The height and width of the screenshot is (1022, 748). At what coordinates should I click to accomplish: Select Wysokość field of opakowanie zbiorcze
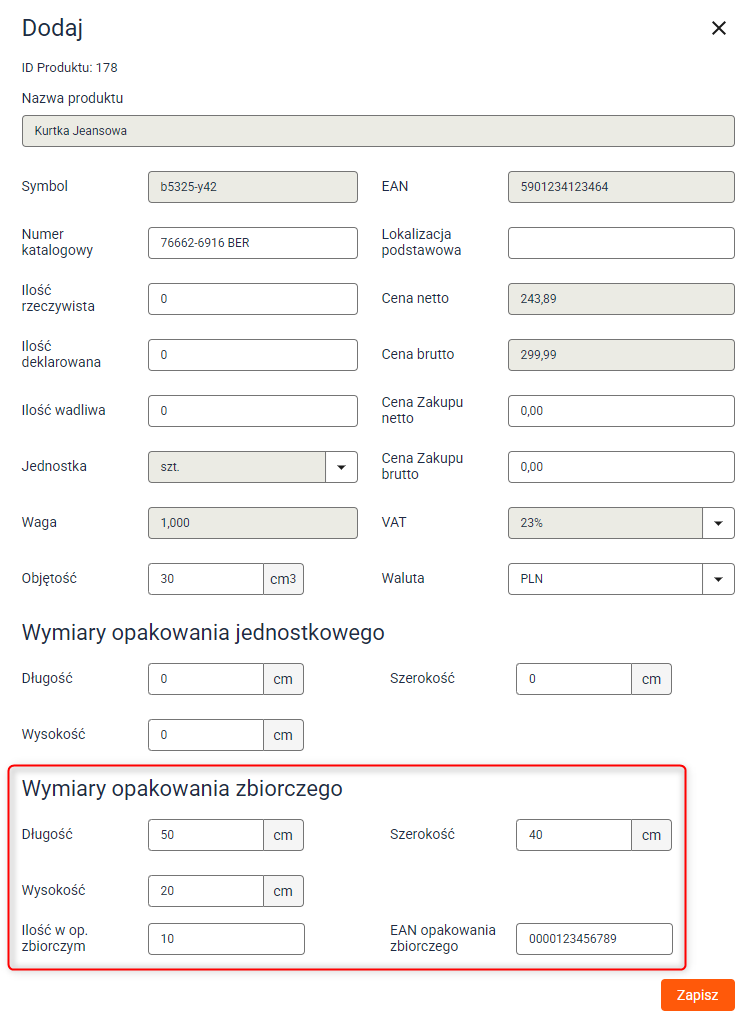pyautogui.click(x=206, y=891)
